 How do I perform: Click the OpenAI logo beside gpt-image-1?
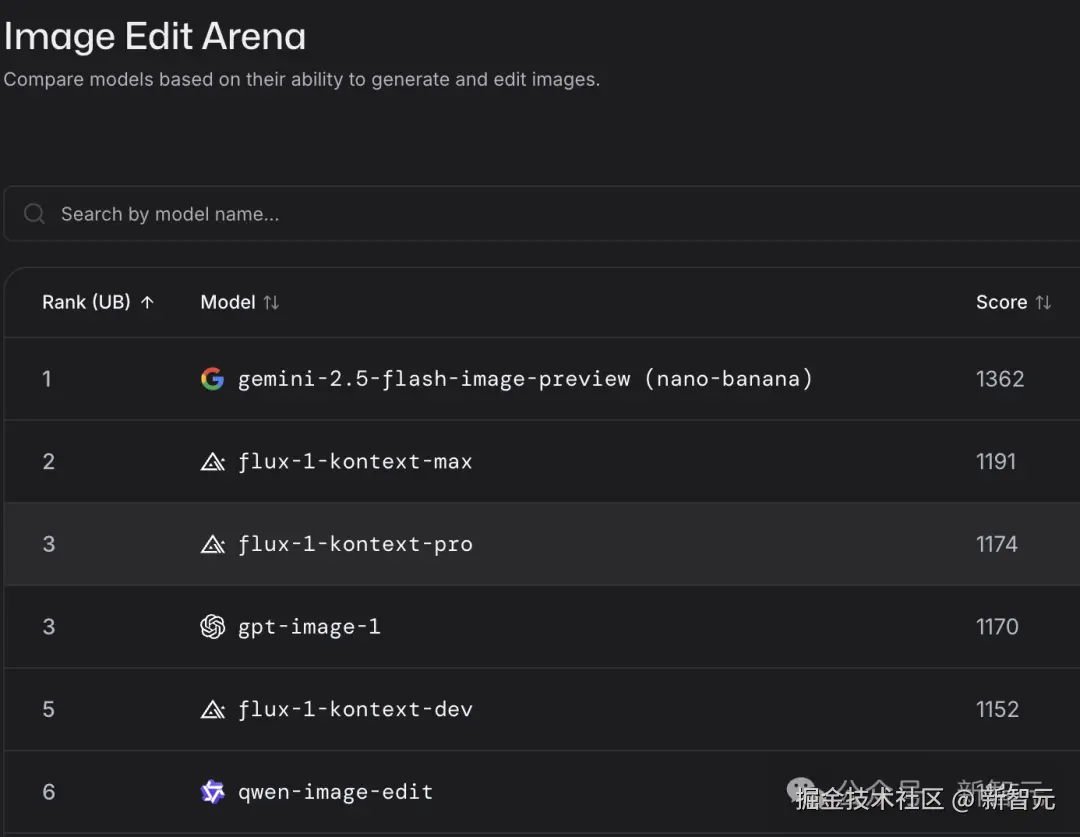tap(212, 627)
